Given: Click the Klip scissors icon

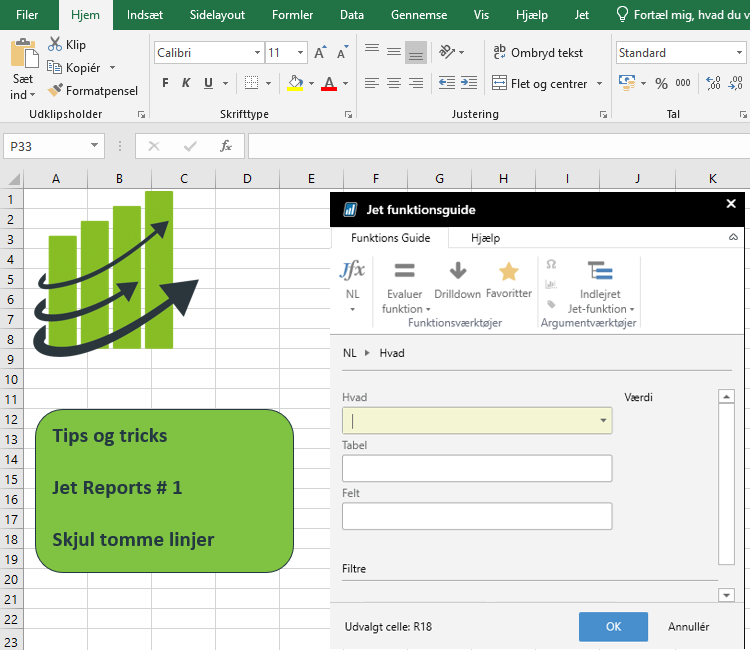Looking at the screenshot, I should 55,45.
